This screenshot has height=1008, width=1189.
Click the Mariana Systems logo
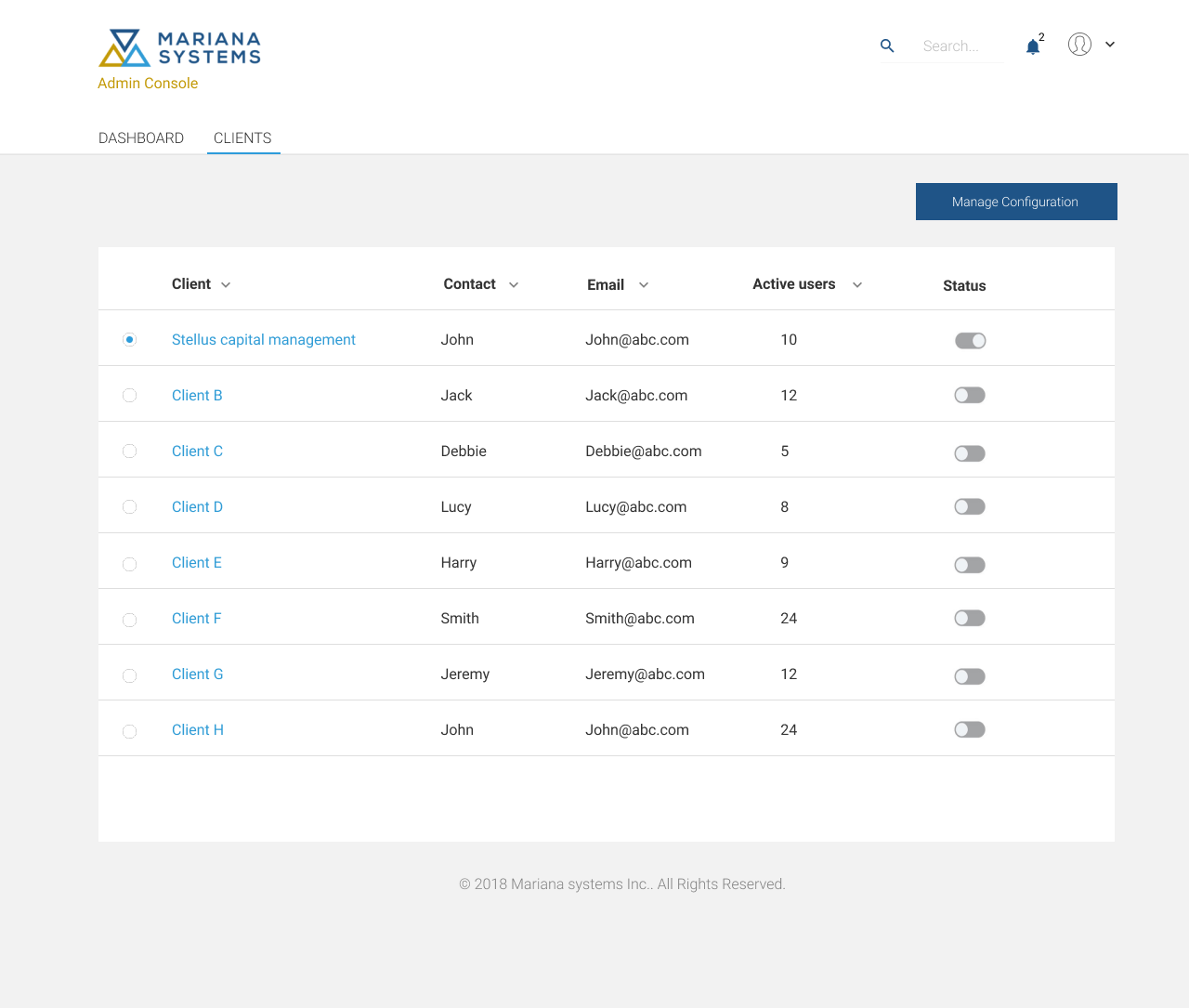coord(179,47)
